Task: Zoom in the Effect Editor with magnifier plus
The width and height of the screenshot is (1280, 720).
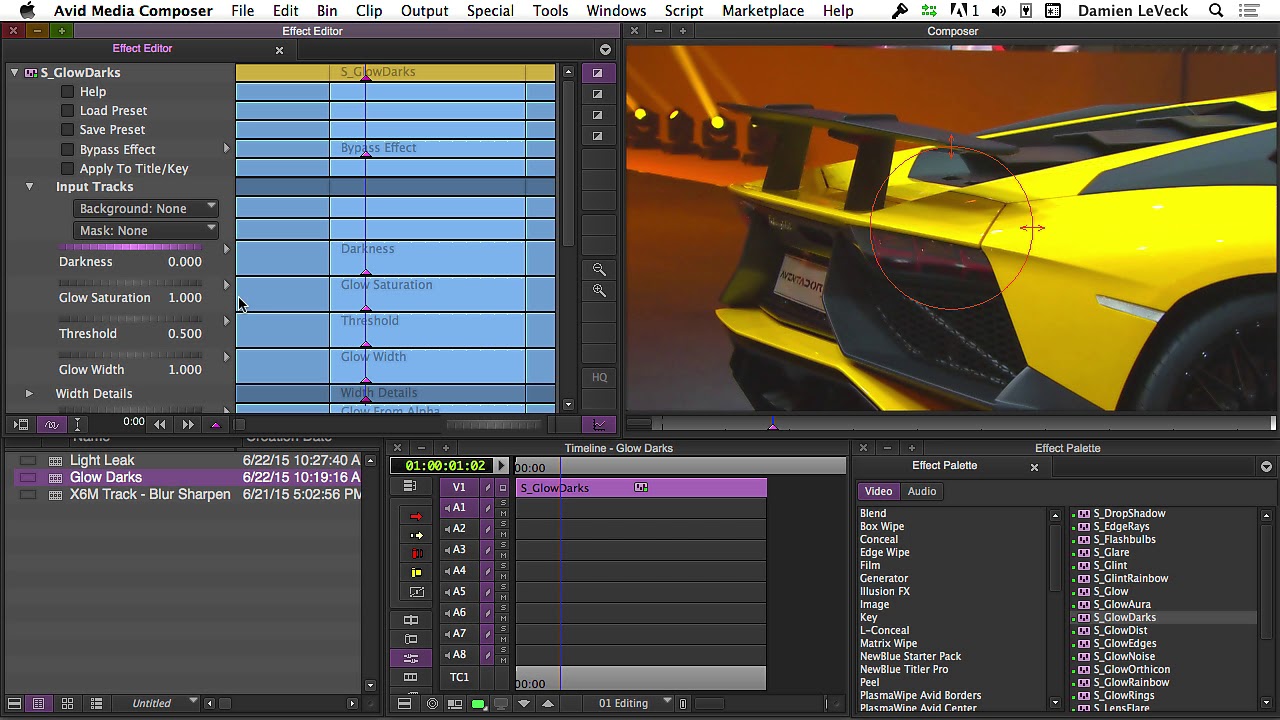Action: click(x=599, y=291)
